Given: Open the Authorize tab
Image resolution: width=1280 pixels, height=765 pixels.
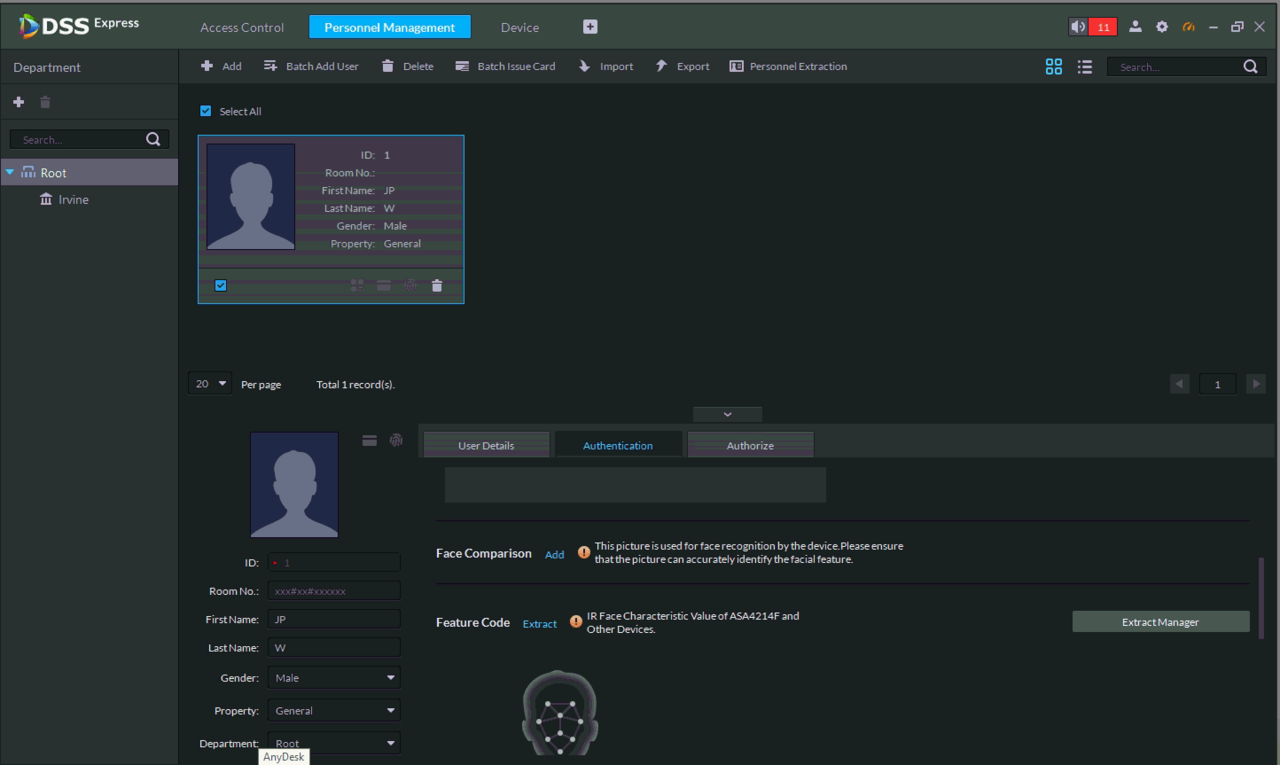Looking at the screenshot, I should point(750,445).
